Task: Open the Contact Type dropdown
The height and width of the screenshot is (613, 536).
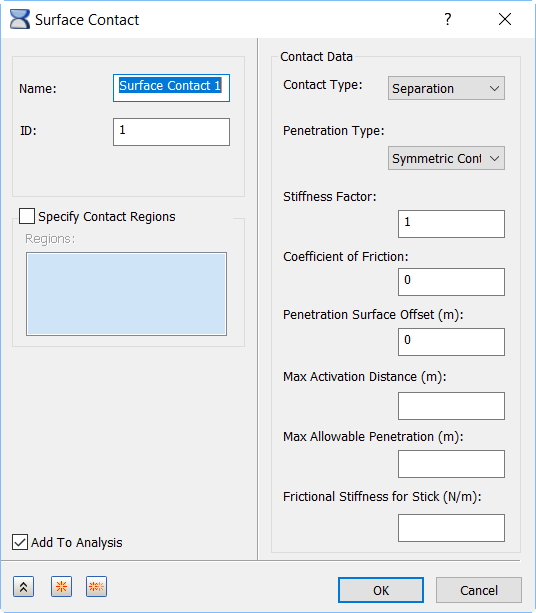Action: click(x=446, y=88)
